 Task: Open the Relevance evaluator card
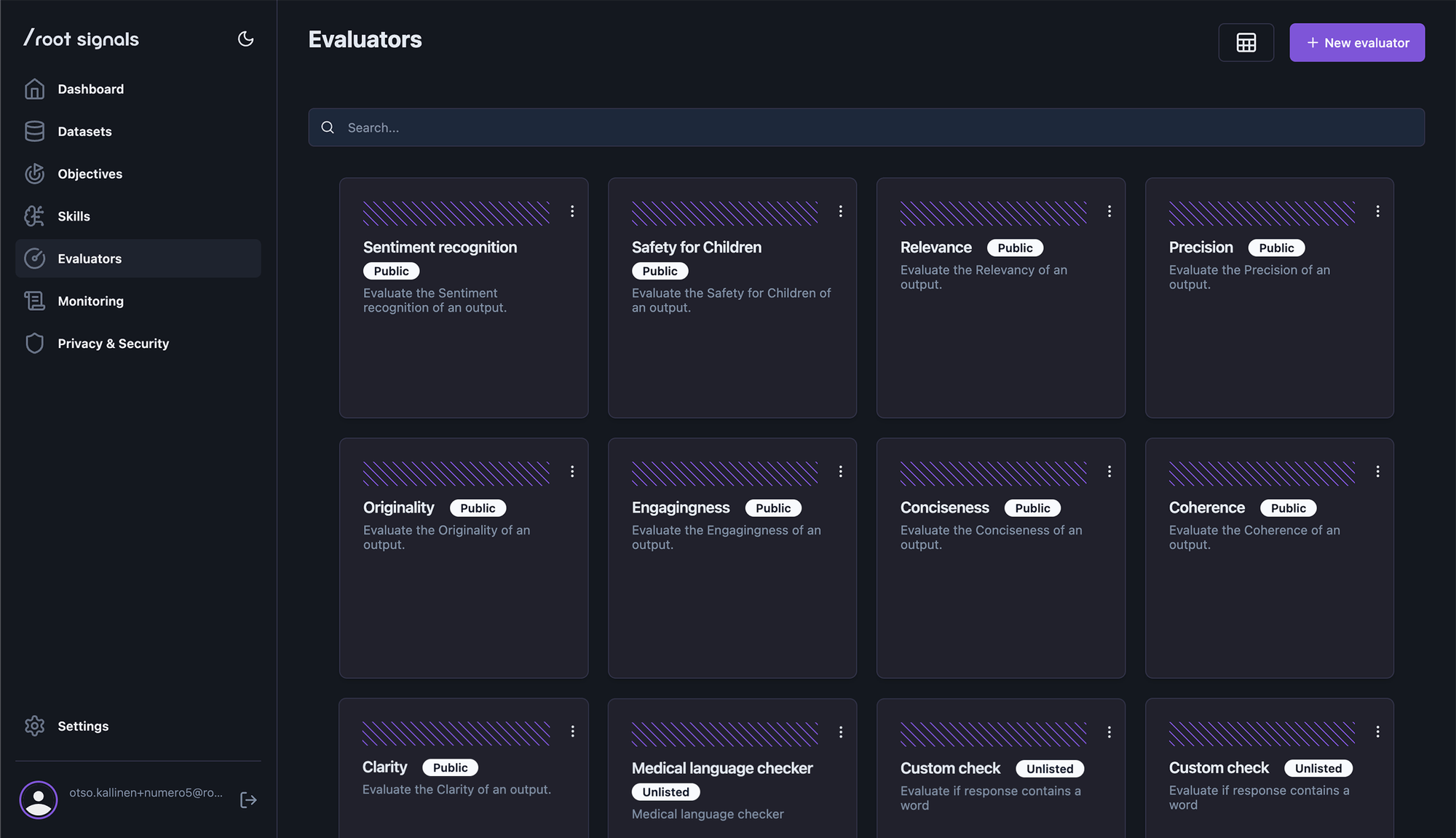pyautogui.click(x=935, y=248)
